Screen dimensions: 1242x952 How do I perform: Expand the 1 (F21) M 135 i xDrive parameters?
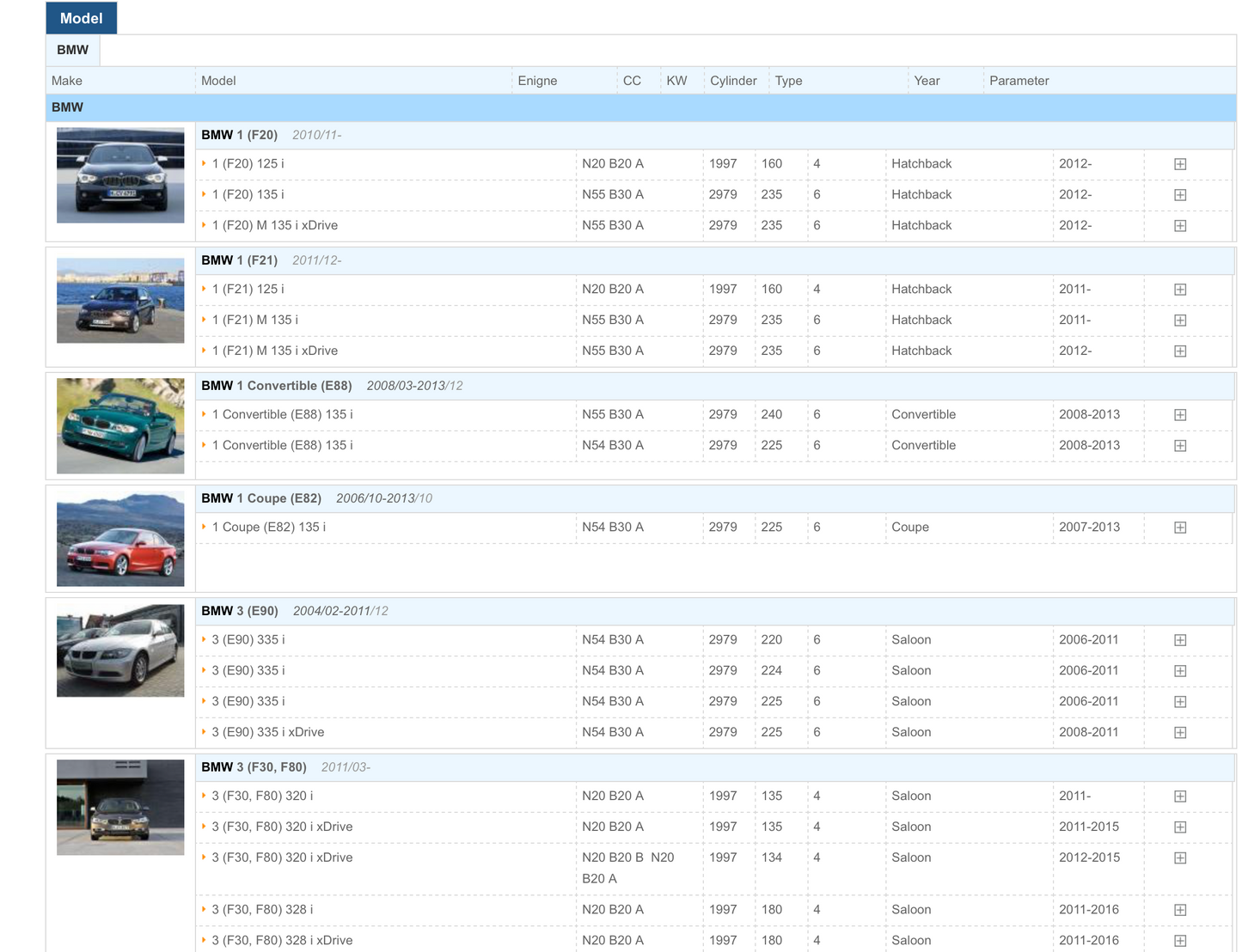point(1180,351)
